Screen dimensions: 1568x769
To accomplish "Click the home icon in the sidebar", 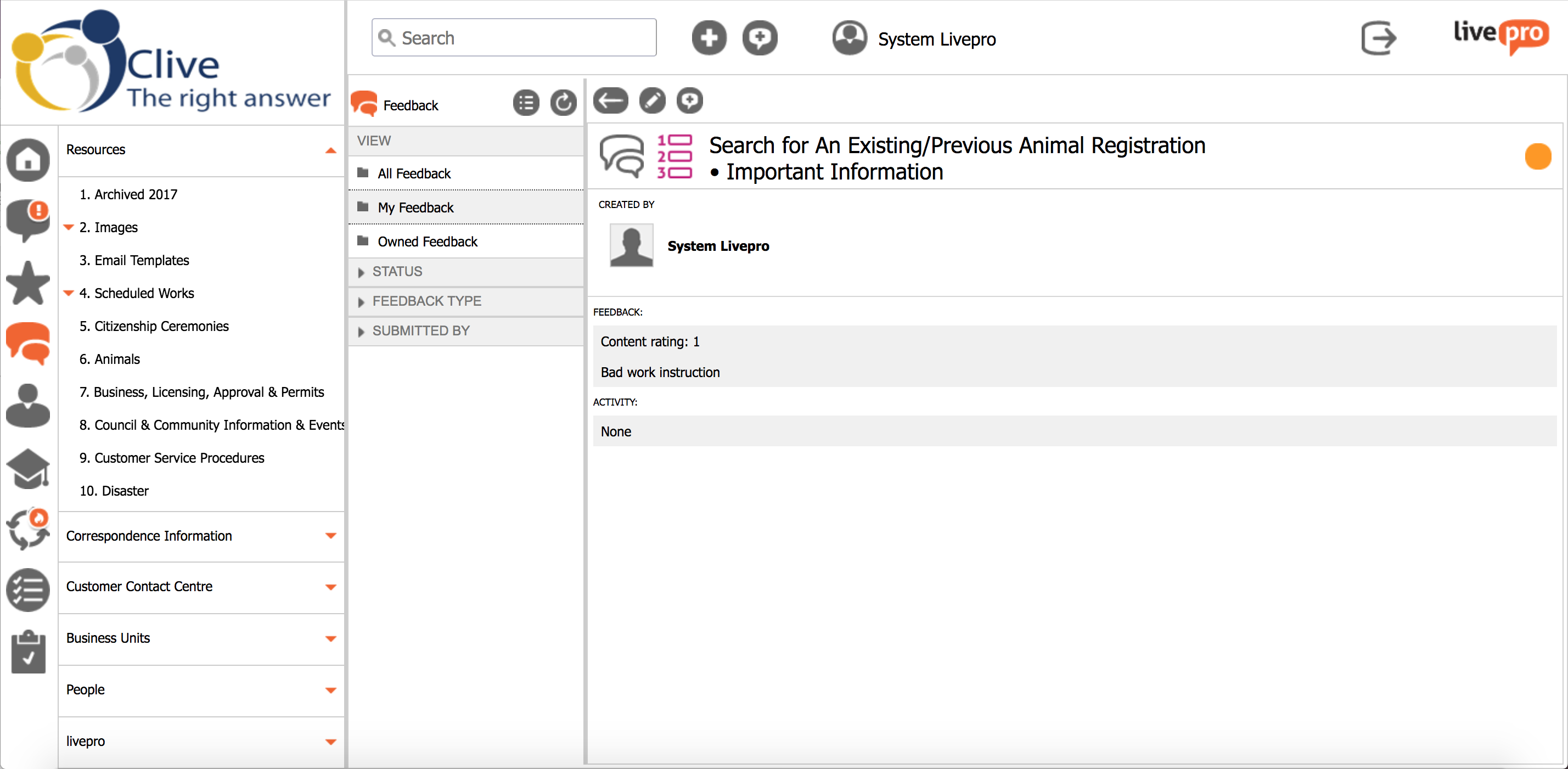I will coord(28,160).
